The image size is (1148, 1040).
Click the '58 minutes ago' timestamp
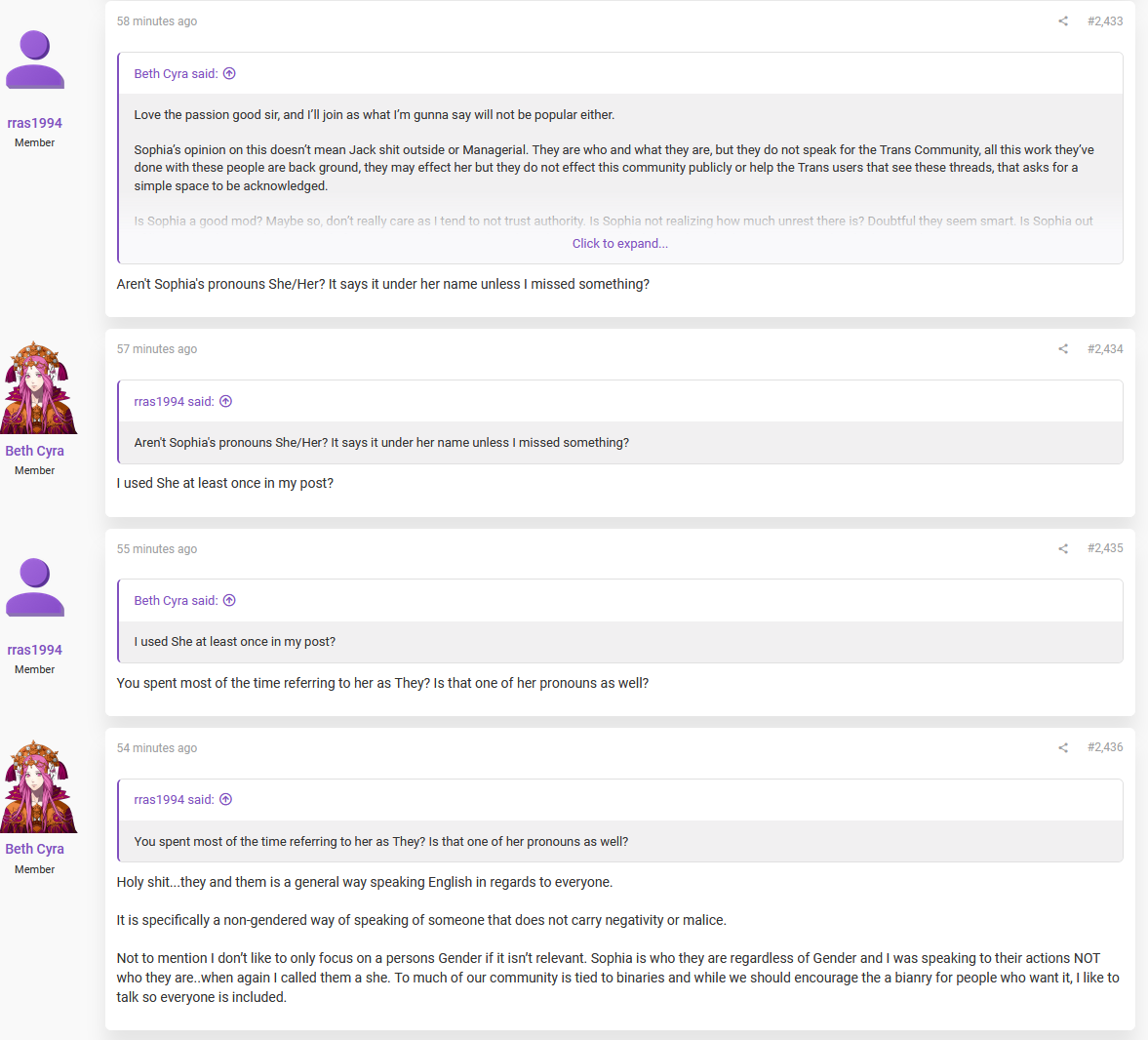coord(157,21)
